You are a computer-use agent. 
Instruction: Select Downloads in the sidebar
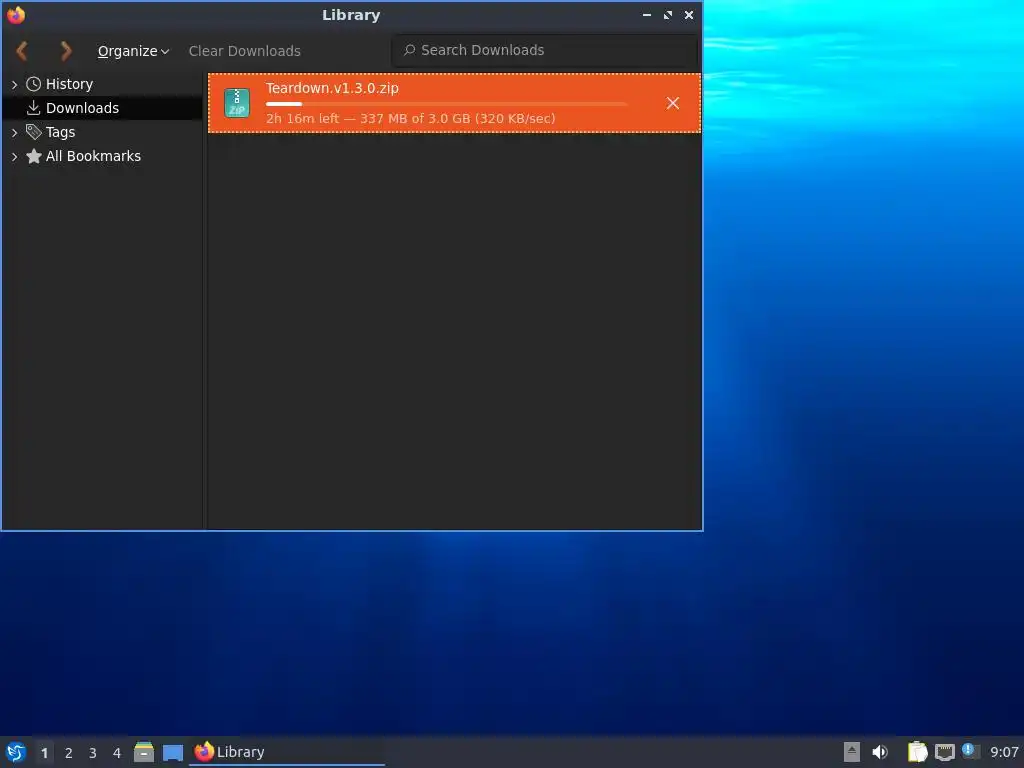(82, 108)
